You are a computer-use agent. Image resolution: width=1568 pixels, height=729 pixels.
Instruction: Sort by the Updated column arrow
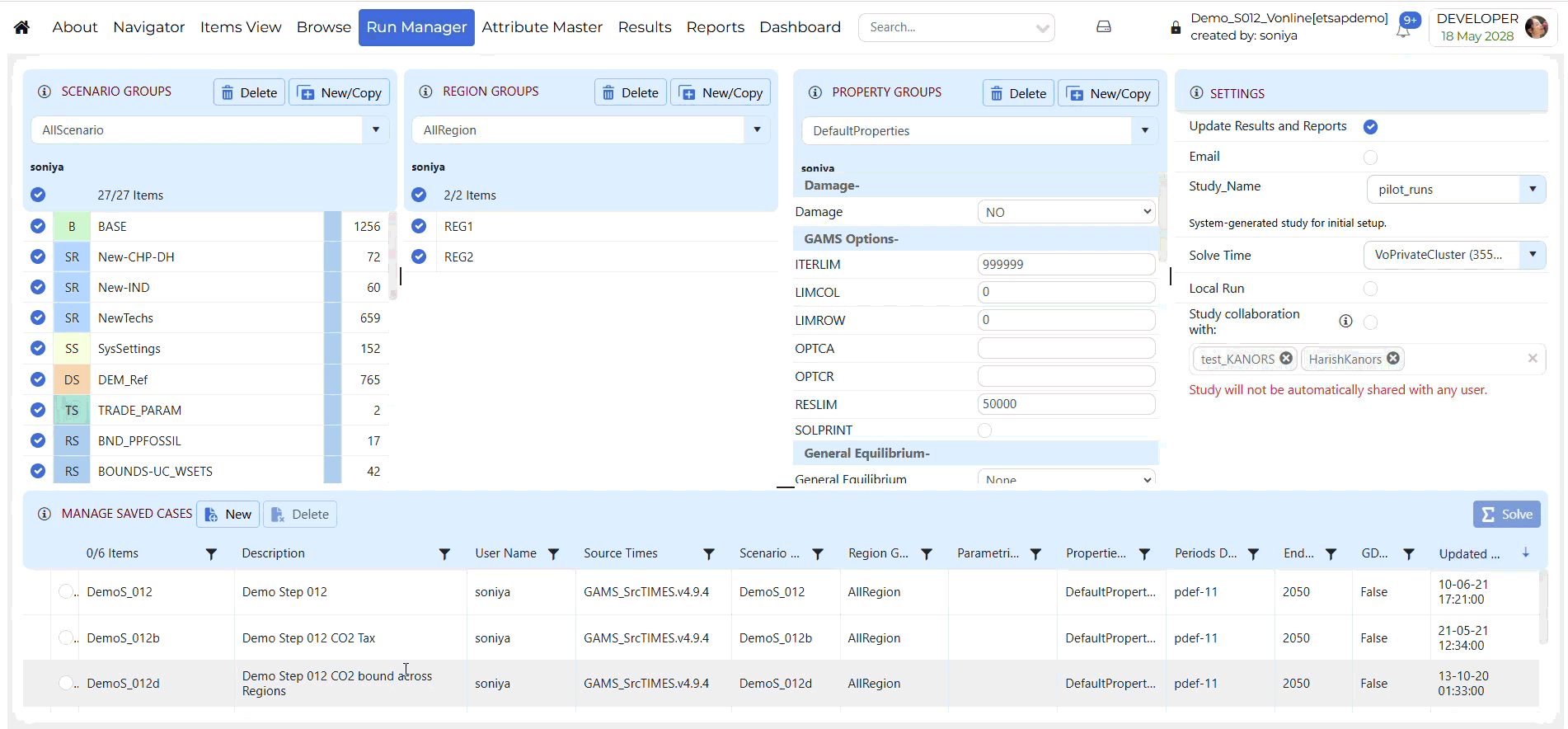(1526, 553)
